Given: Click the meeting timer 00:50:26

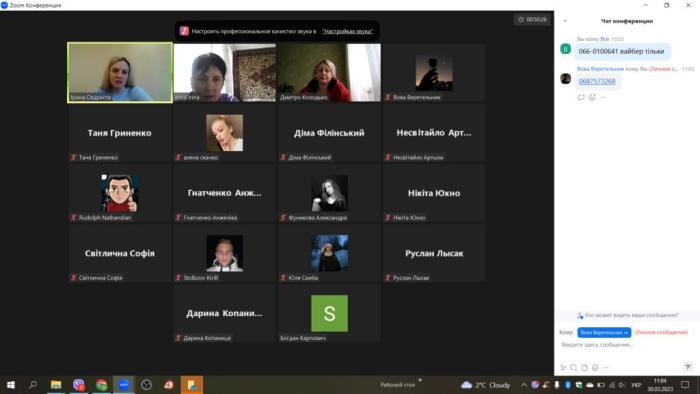Looking at the screenshot, I should coord(532,19).
